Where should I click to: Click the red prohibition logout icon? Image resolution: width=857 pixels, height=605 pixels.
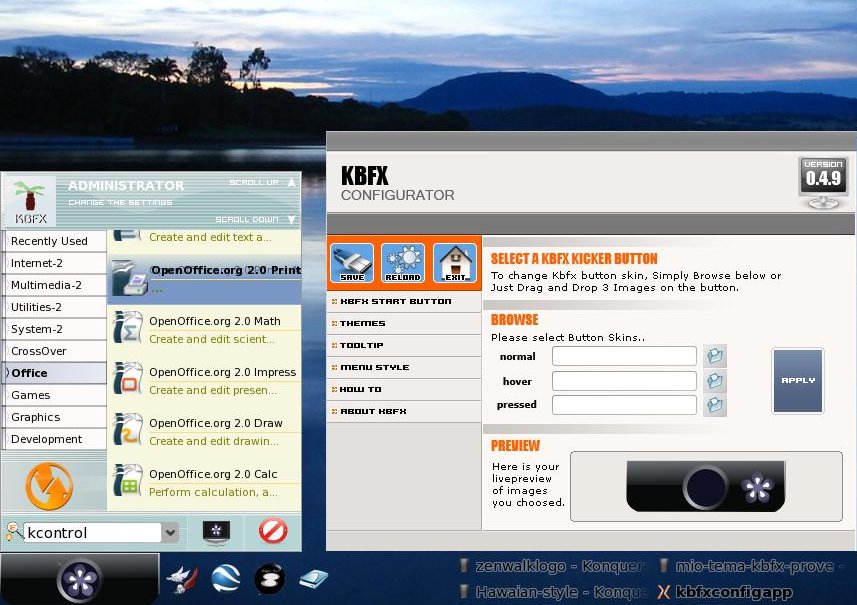[x=273, y=531]
